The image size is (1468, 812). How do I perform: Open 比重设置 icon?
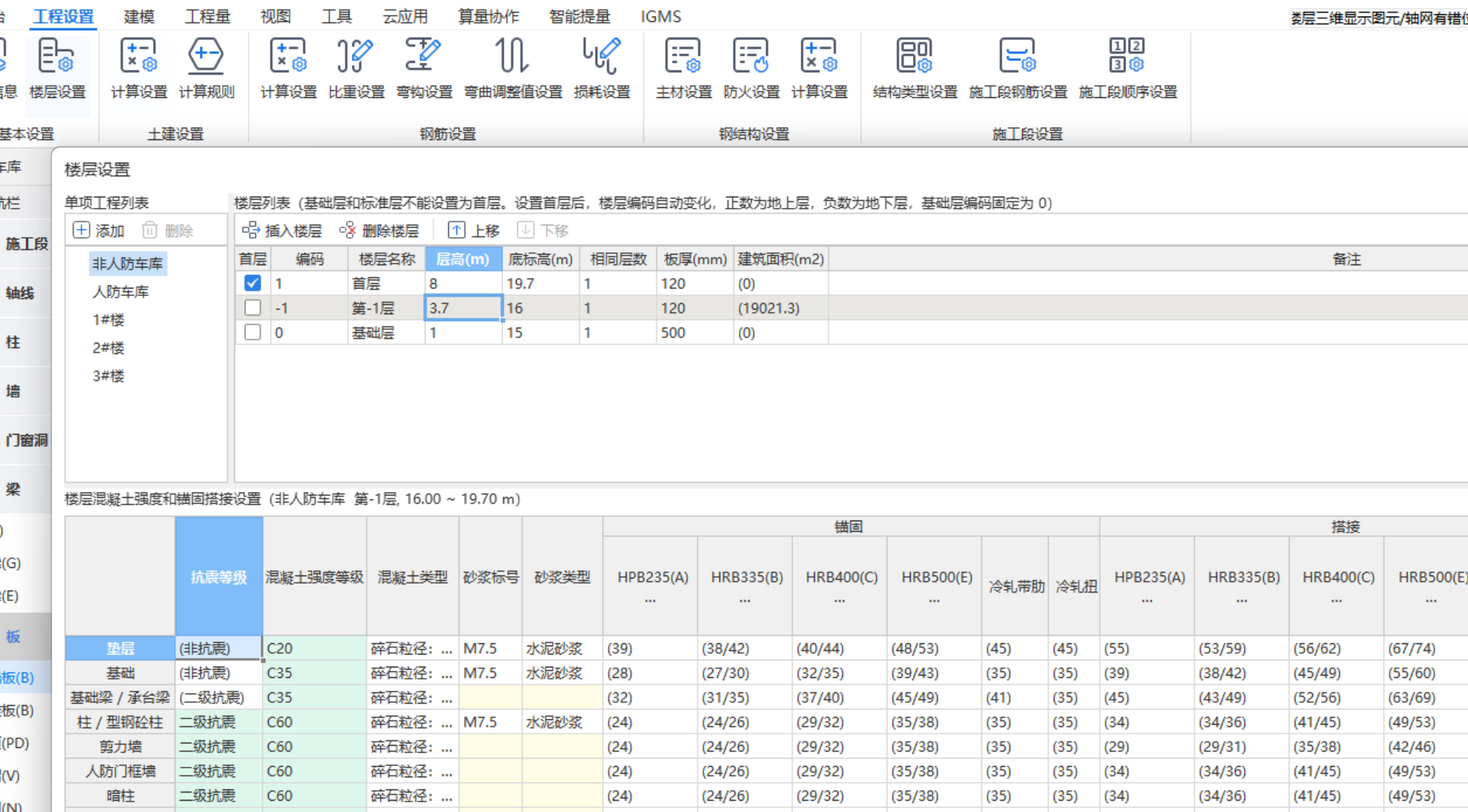[x=356, y=69]
